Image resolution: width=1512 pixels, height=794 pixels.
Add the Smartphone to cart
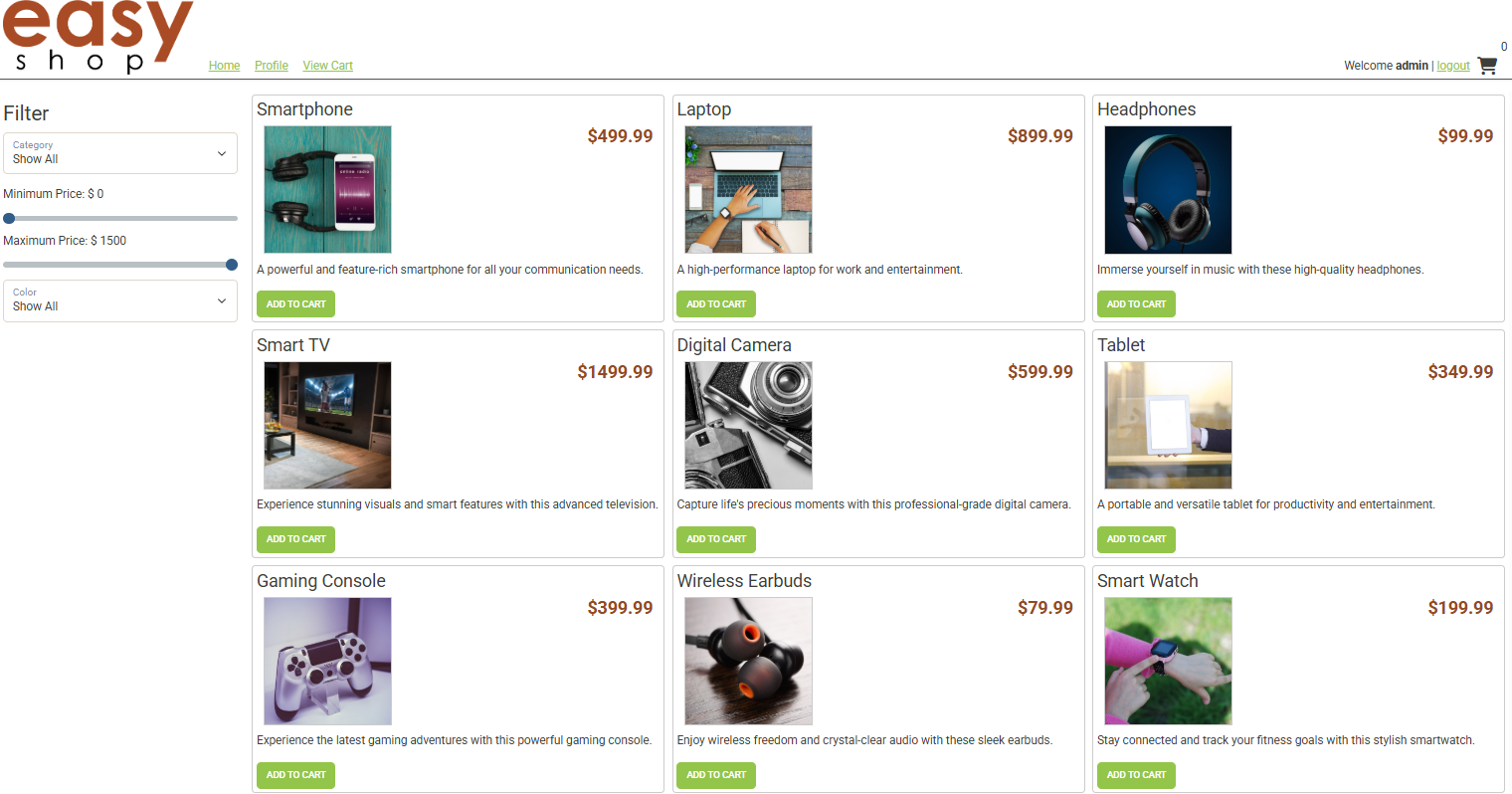[x=296, y=304]
